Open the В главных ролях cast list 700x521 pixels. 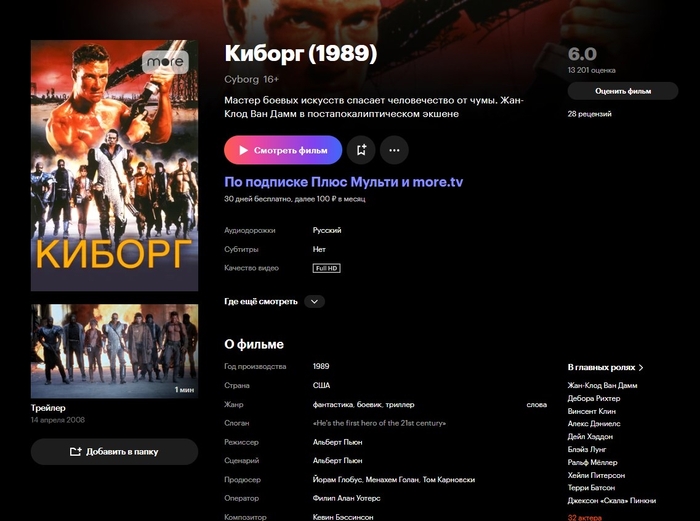click(605, 367)
